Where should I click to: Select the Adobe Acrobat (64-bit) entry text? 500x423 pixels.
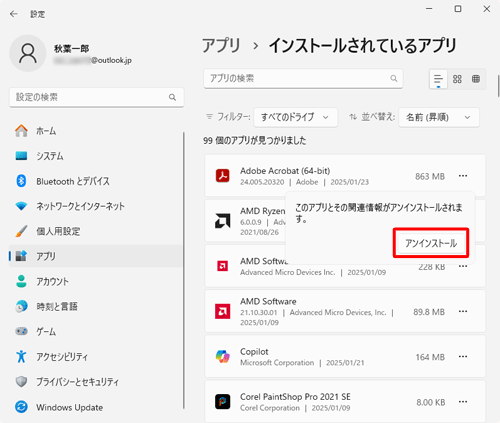pyautogui.click(x=285, y=171)
